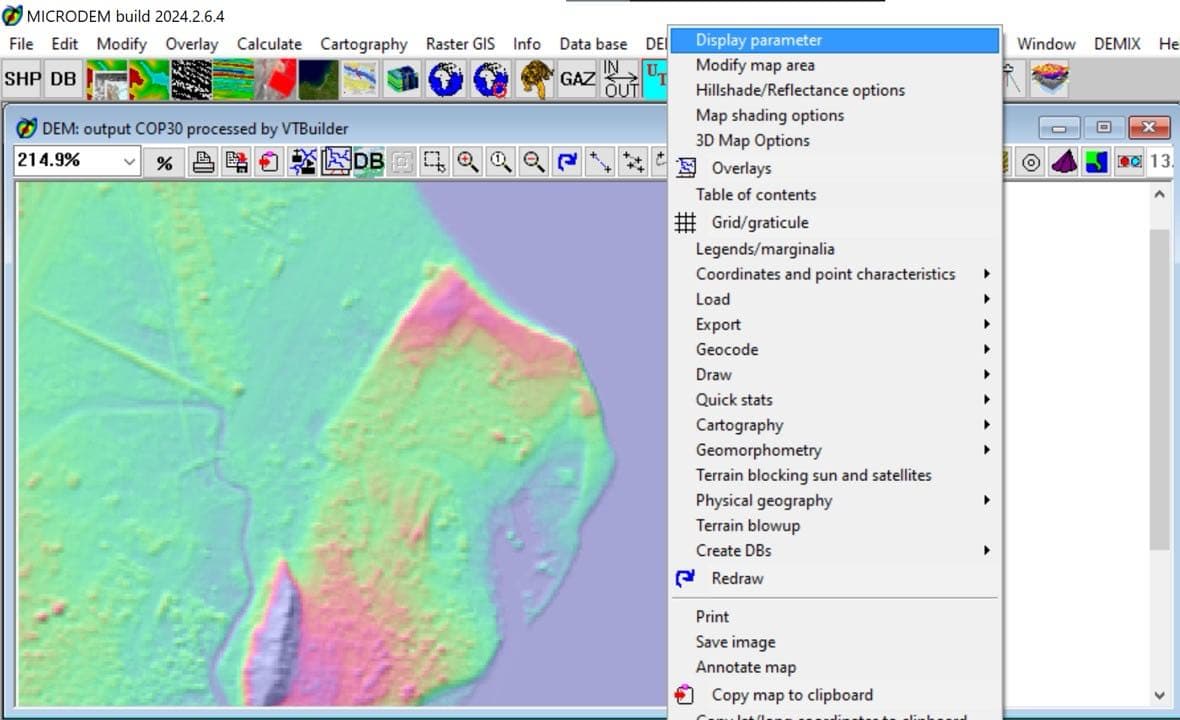Click the zoom in magnifier icon
Screen dimensions: 1180x720
[x=467, y=162]
